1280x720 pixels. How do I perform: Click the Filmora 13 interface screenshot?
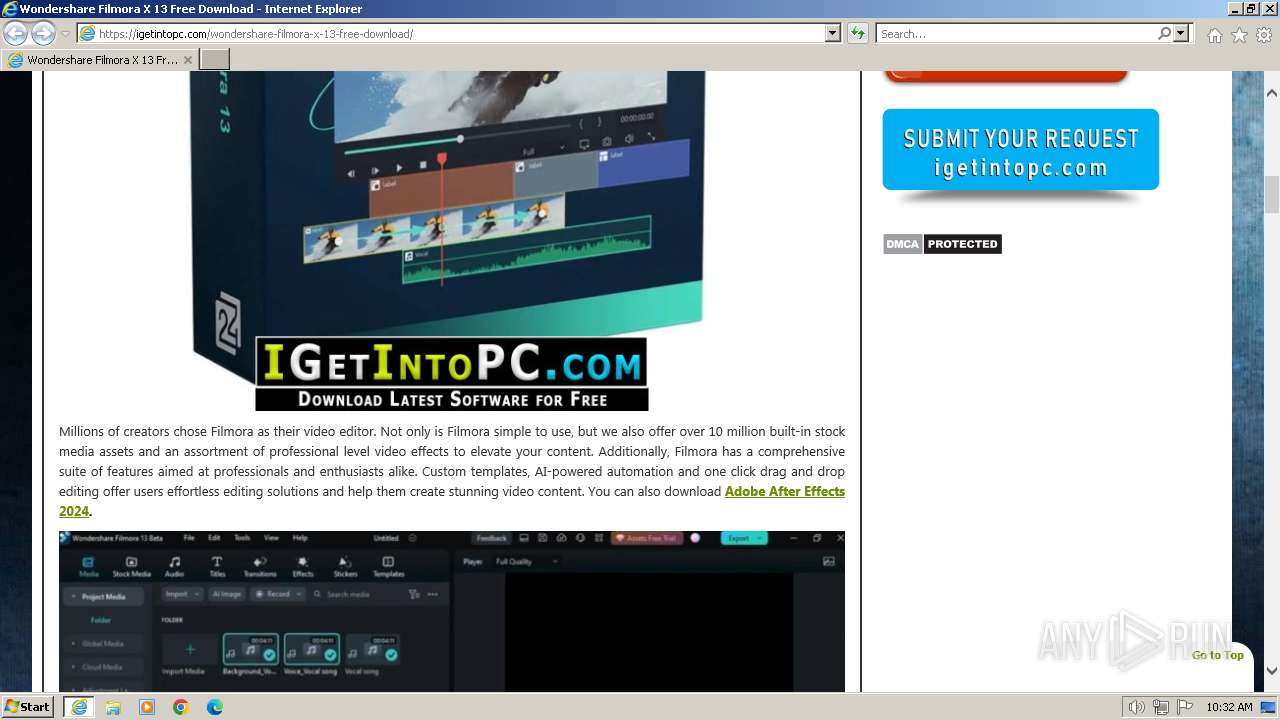pos(452,611)
